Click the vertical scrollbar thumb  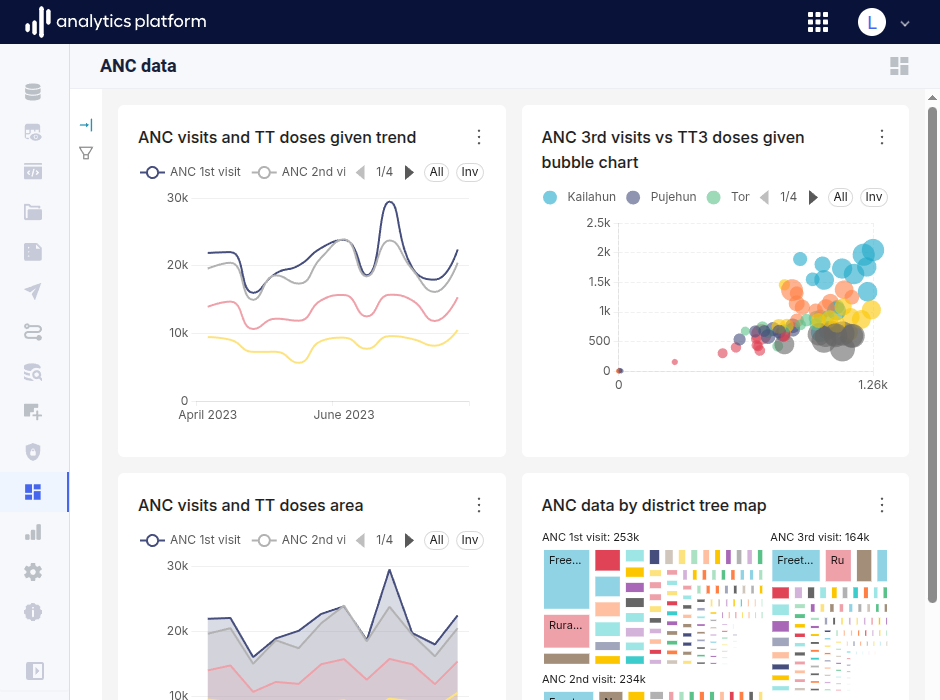[932, 354]
